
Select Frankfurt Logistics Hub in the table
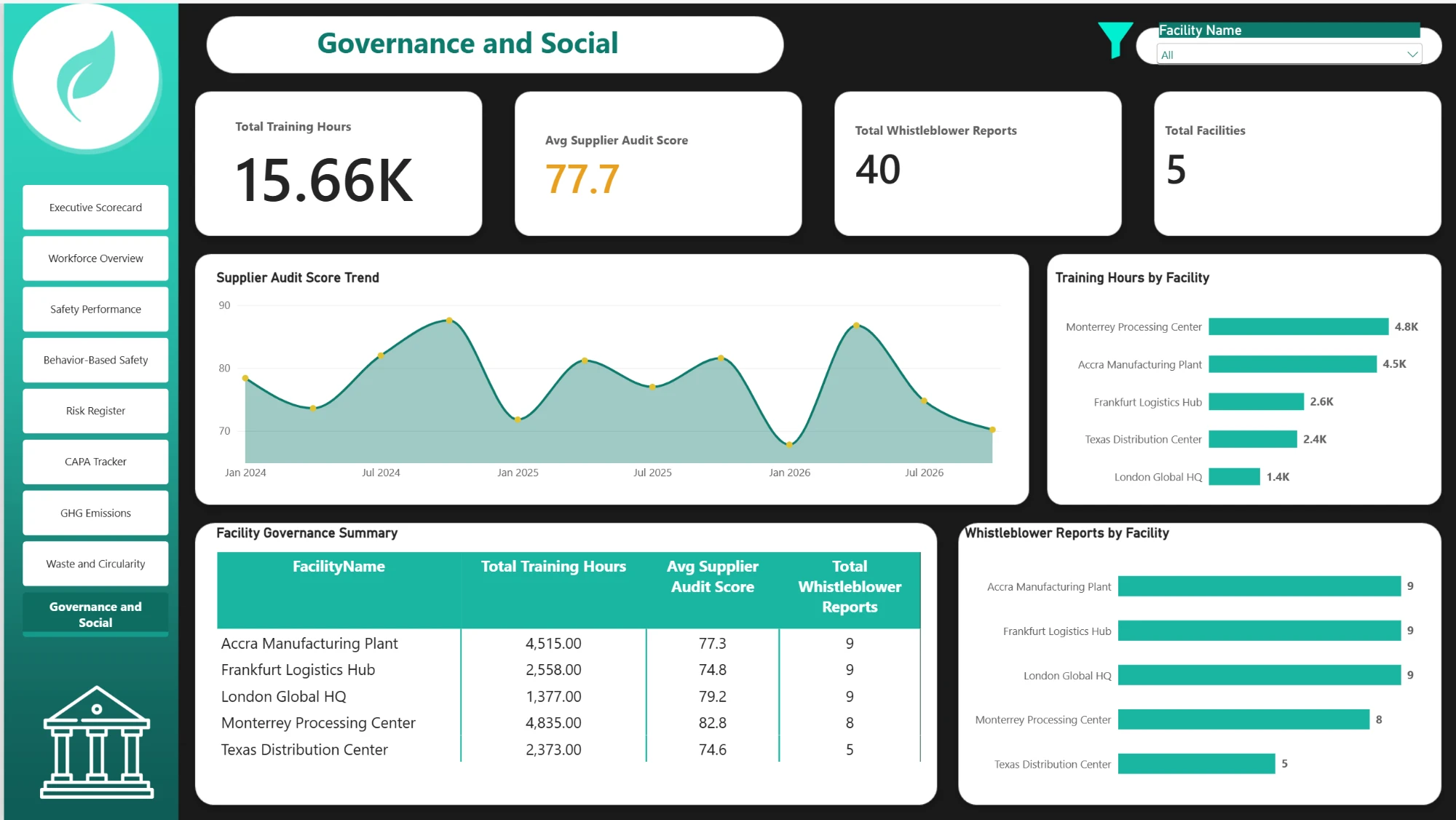click(x=569, y=670)
